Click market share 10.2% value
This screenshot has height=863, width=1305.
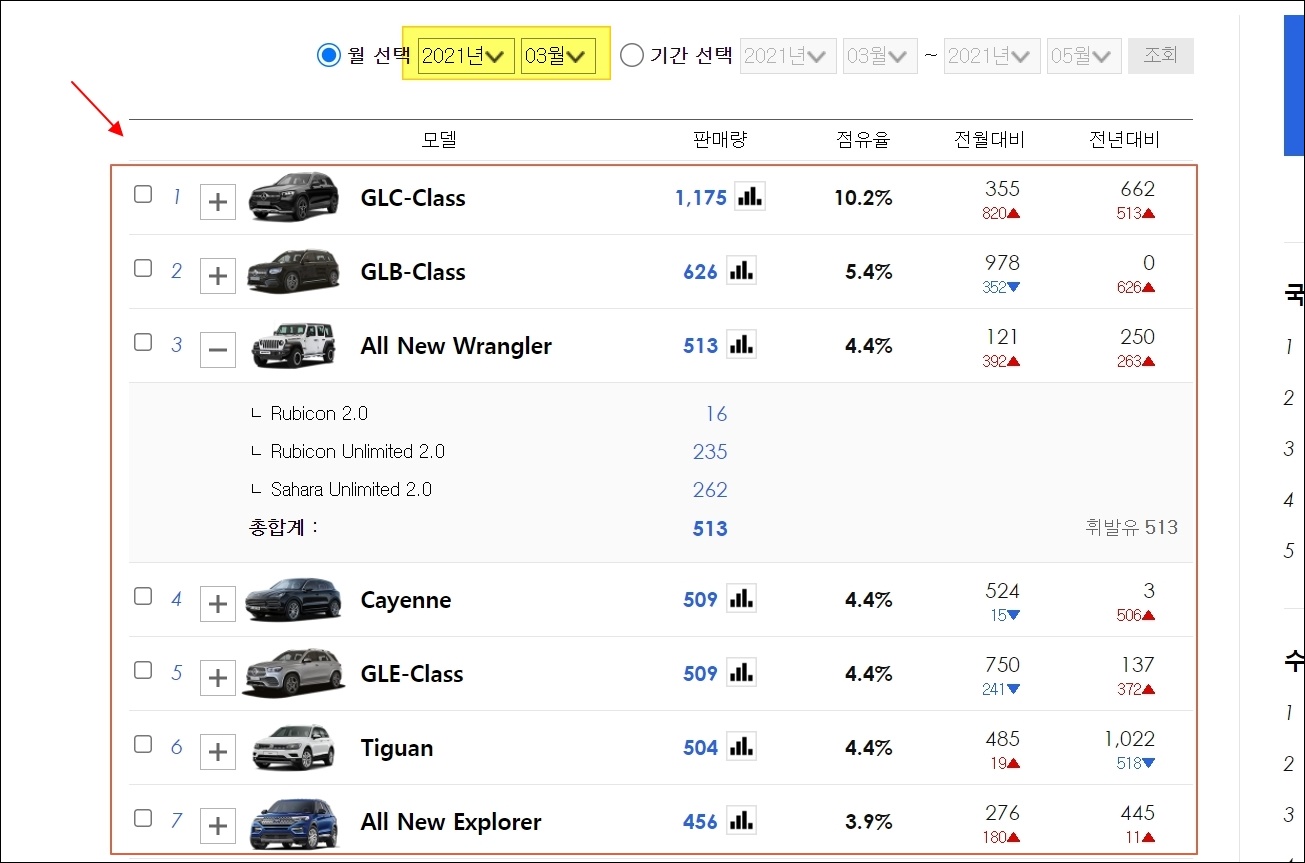pos(863,198)
